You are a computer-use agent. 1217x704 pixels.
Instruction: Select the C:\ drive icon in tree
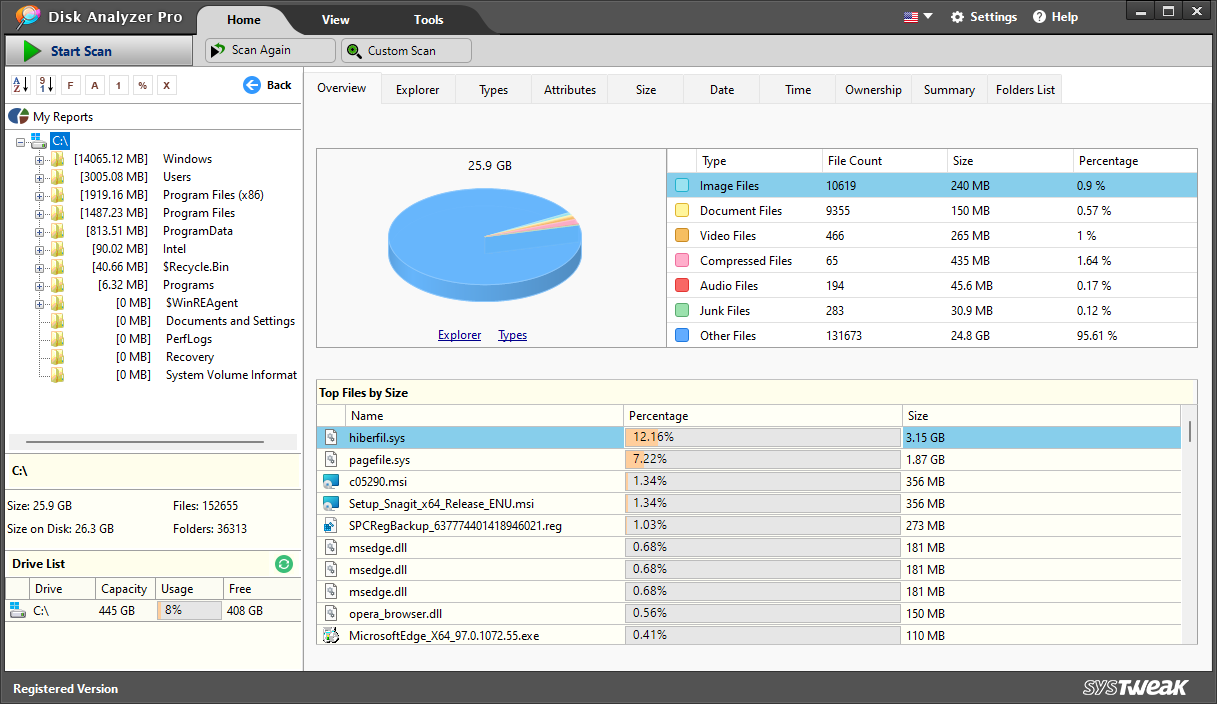coord(39,141)
